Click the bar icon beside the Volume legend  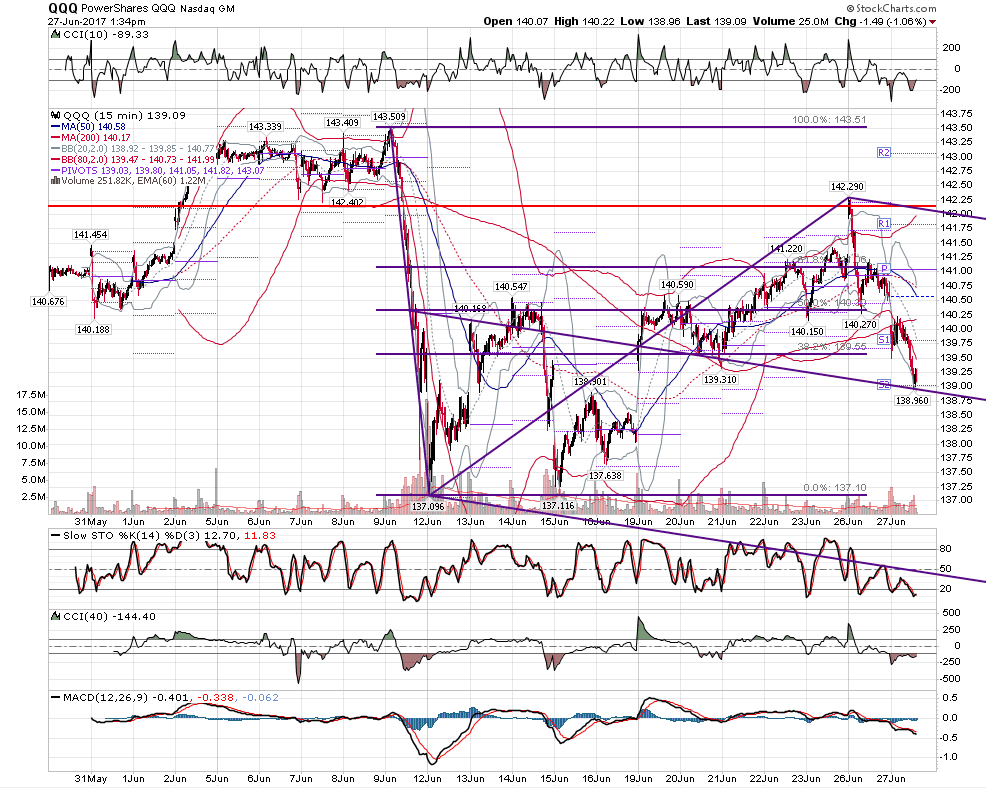pos(56,180)
